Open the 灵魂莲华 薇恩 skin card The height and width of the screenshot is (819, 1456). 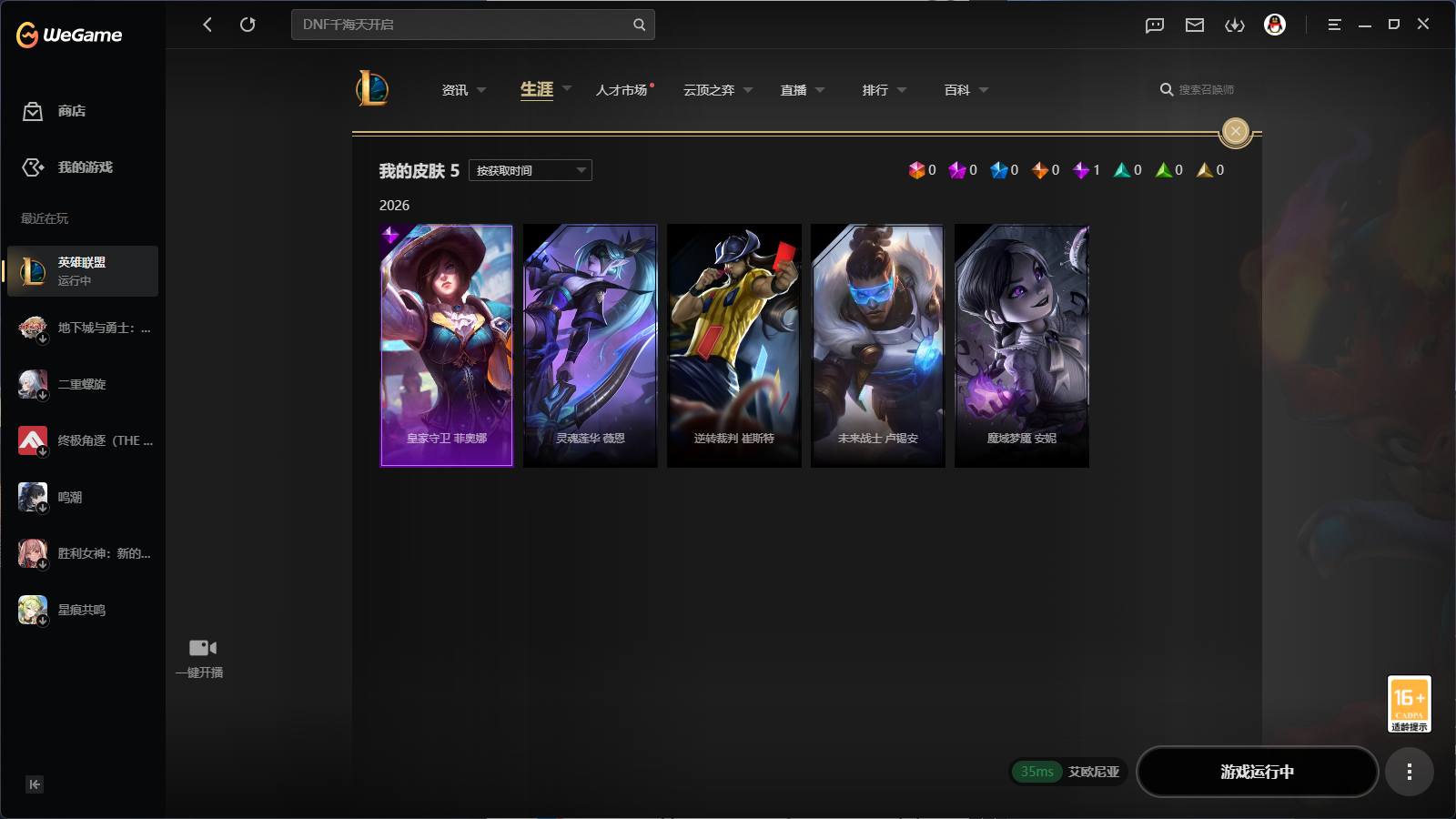tap(591, 346)
